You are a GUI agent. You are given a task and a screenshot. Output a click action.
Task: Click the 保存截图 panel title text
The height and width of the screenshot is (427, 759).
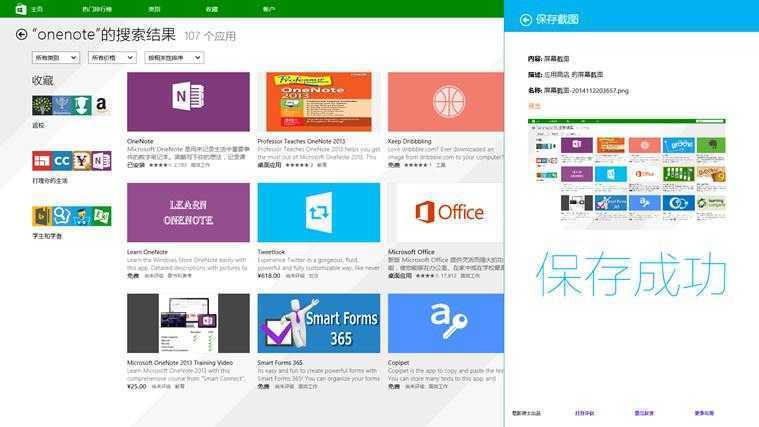tap(557, 19)
